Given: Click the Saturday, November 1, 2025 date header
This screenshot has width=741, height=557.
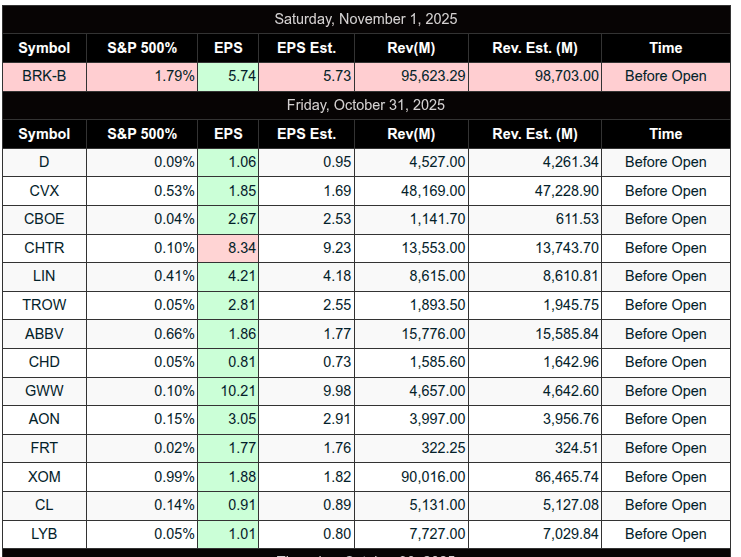Looking at the screenshot, I should (366, 19).
